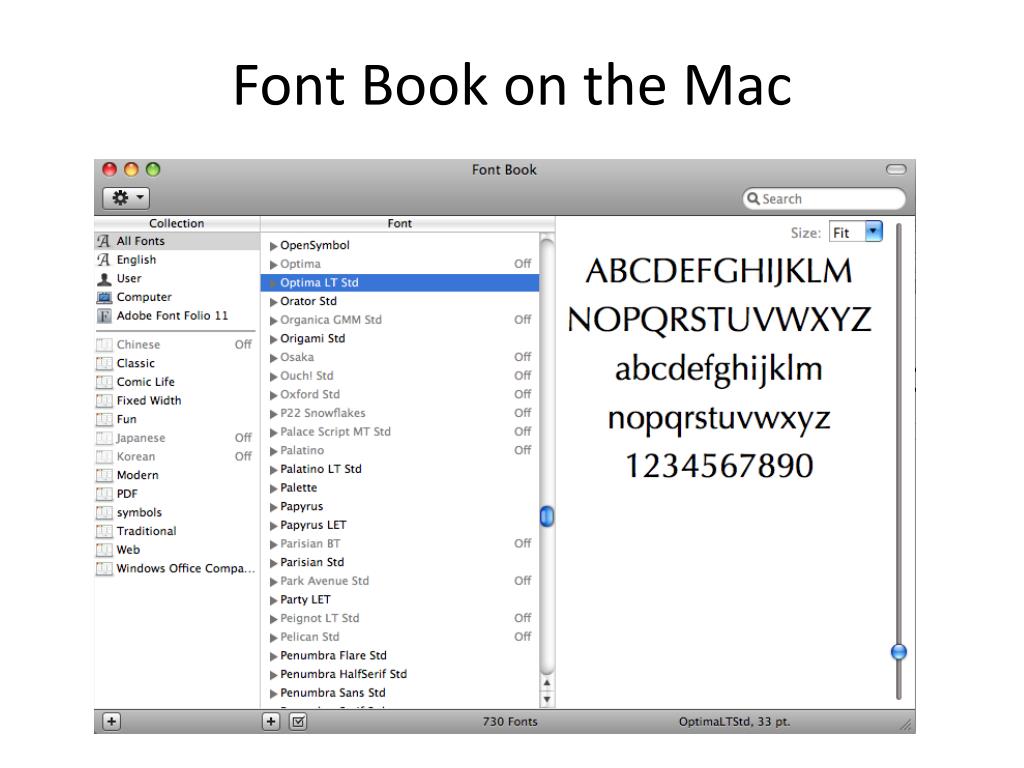
Task: Select the Peignot LT Std font
Action: (x=400, y=618)
